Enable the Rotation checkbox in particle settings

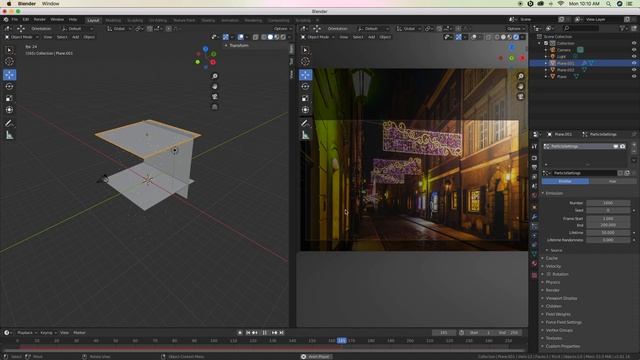(x=549, y=274)
